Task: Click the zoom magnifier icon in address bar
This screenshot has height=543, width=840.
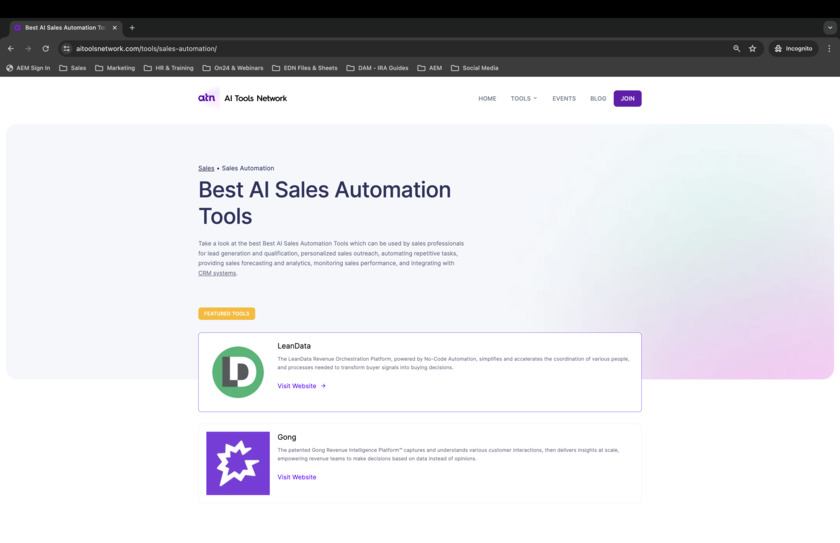Action: pyautogui.click(x=737, y=49)
